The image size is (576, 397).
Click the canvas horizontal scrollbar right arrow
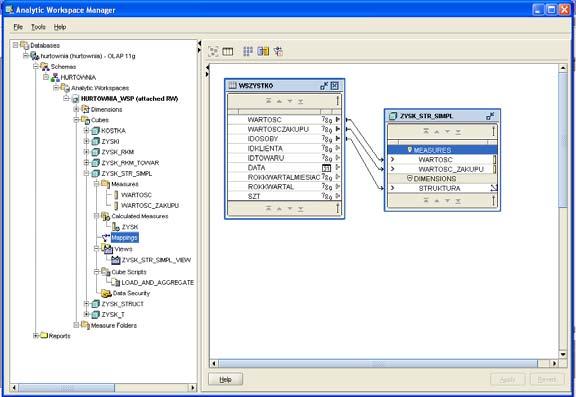point(554,364)
